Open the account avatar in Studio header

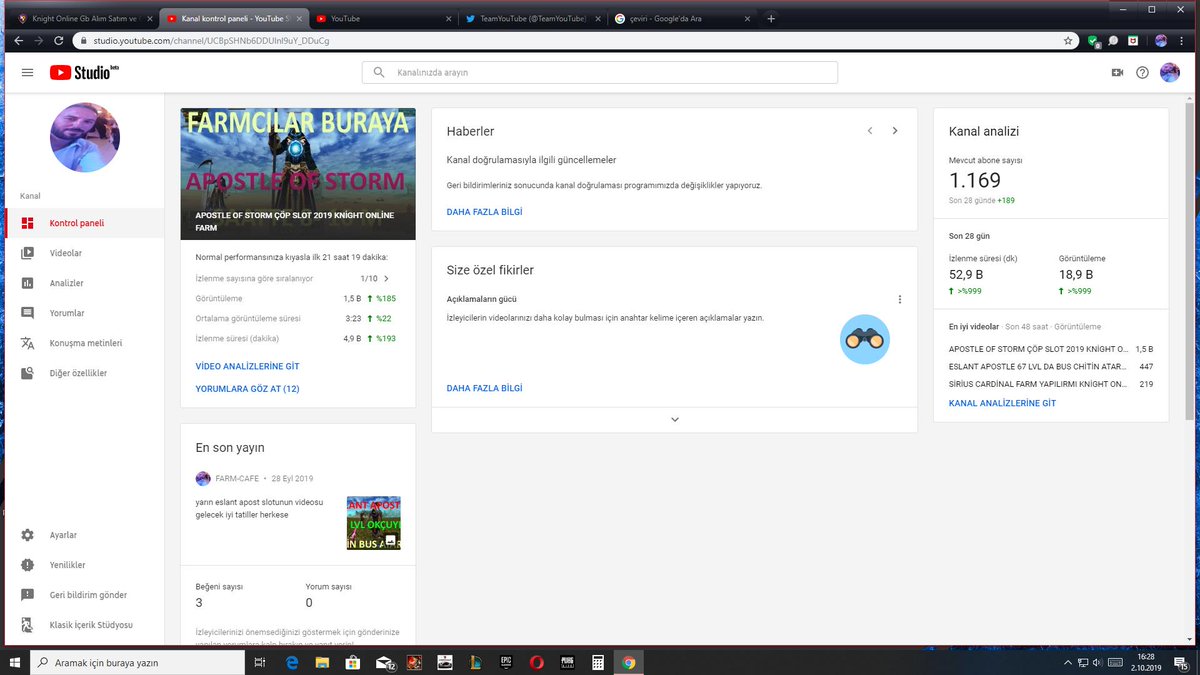(x=1169, y=72)
